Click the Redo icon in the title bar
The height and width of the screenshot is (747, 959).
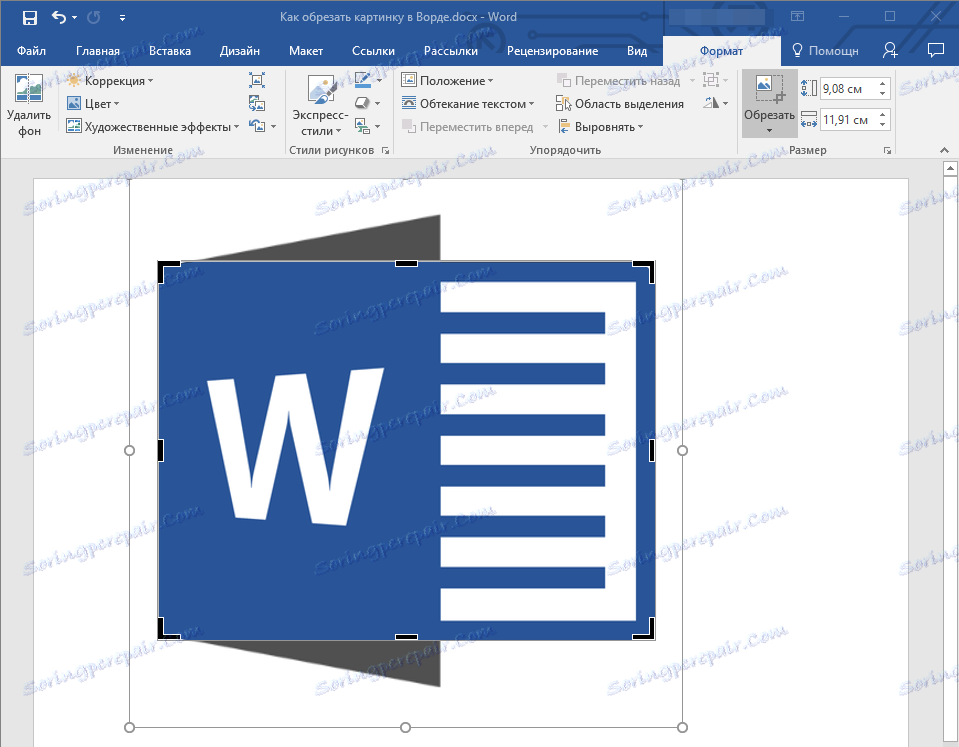[94, 18]
